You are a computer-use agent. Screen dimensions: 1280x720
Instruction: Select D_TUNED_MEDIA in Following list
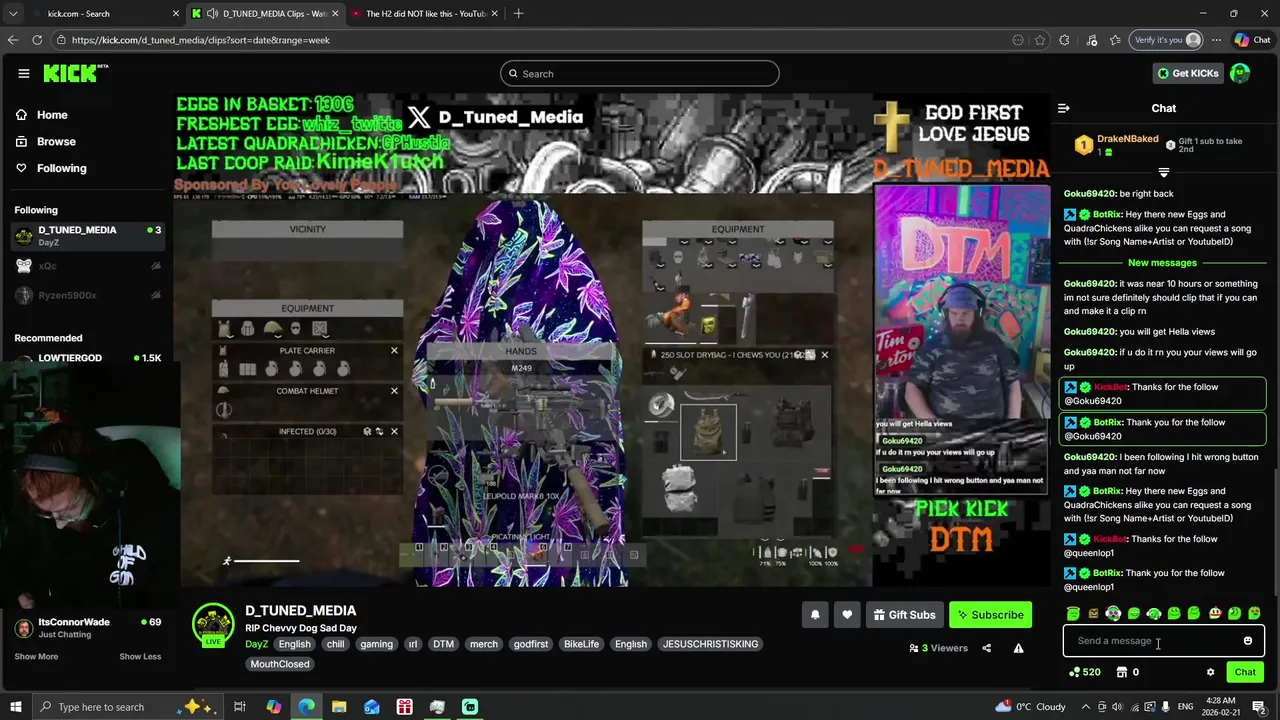click(87, 236)
